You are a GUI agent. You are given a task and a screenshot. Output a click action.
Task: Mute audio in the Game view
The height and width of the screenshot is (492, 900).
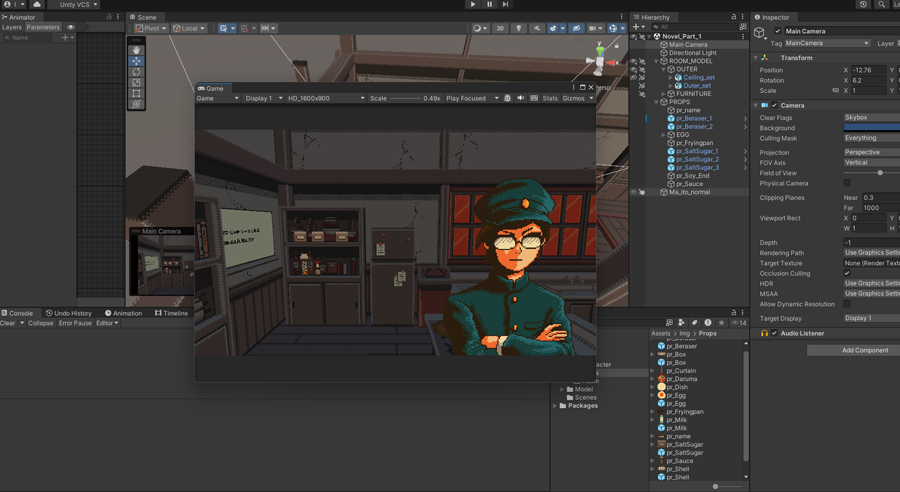point(520,99)
